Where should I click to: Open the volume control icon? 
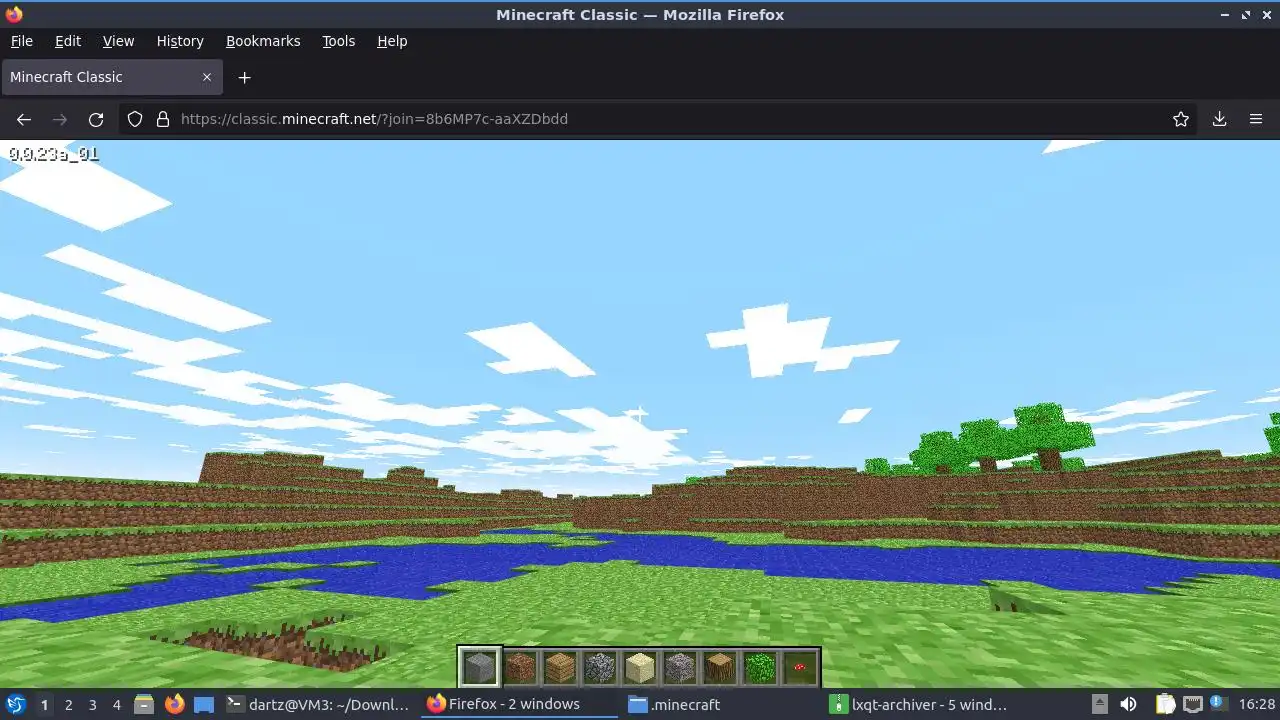pos(1128,704)
